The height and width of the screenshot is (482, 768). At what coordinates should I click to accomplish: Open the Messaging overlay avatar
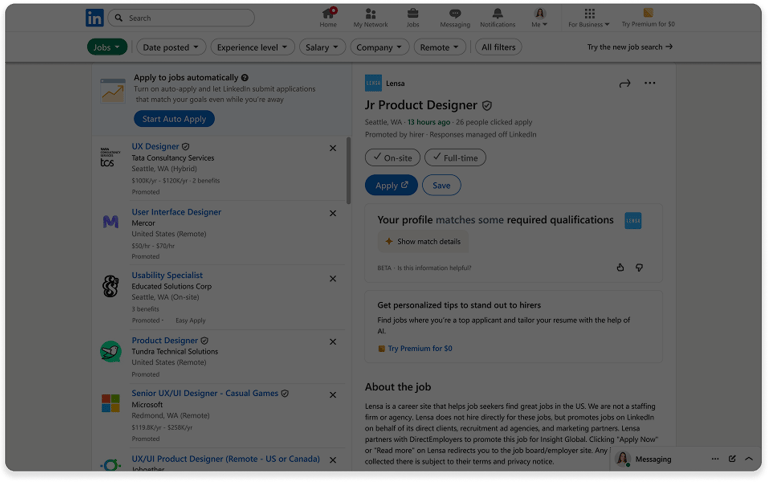[x=622, y=459]
